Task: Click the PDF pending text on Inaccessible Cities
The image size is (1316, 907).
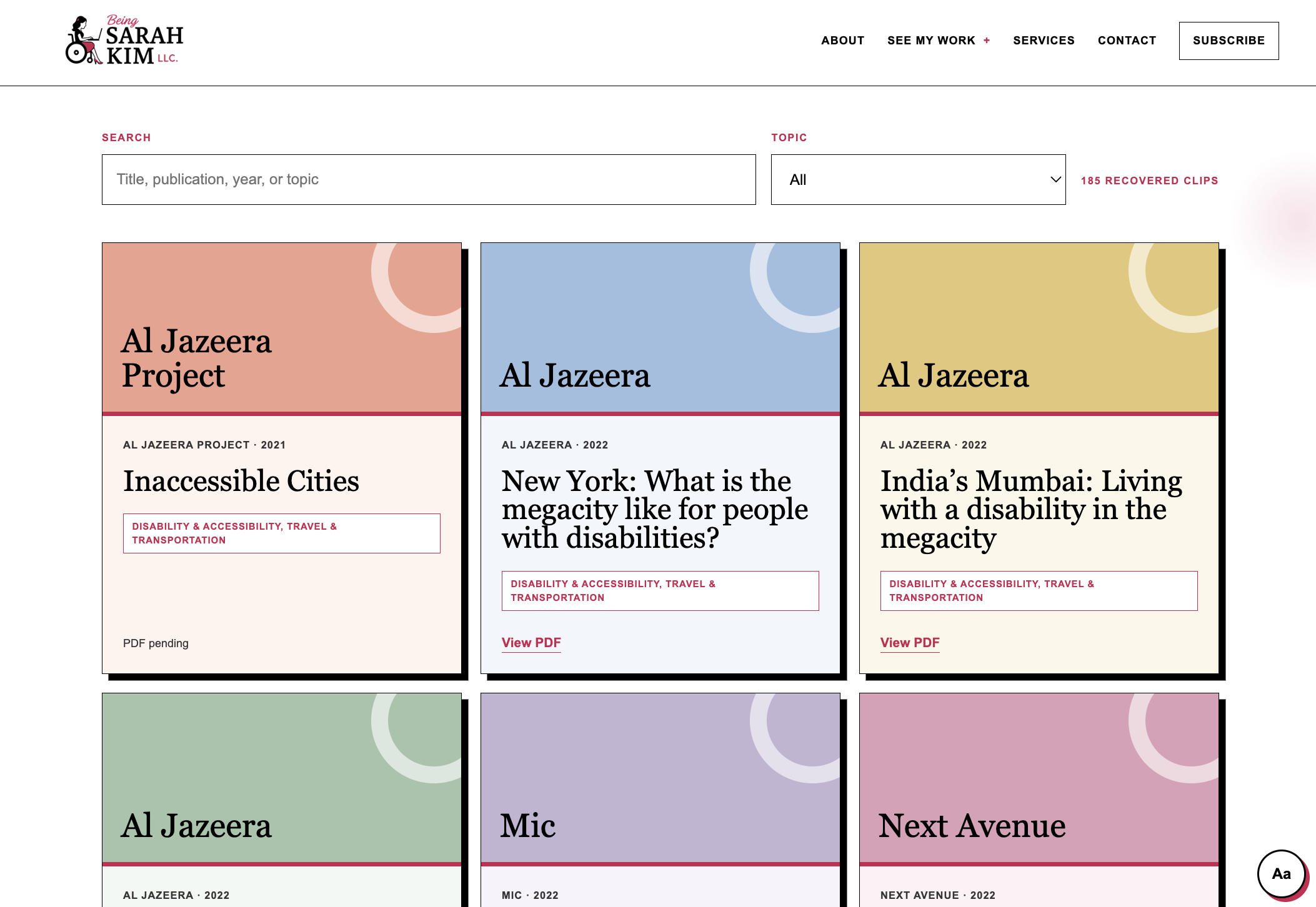Action: point(156,643)
